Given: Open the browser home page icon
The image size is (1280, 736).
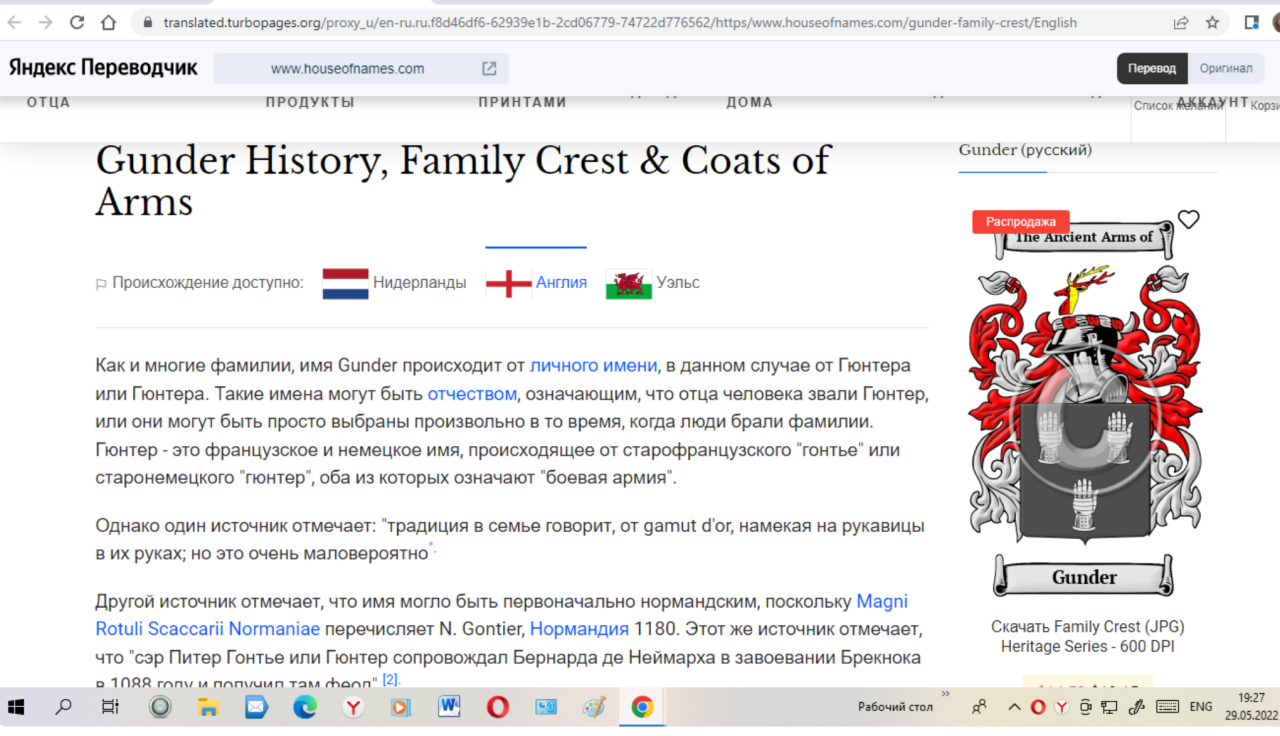Looking at the screenshot, I should tap(110, 22).
